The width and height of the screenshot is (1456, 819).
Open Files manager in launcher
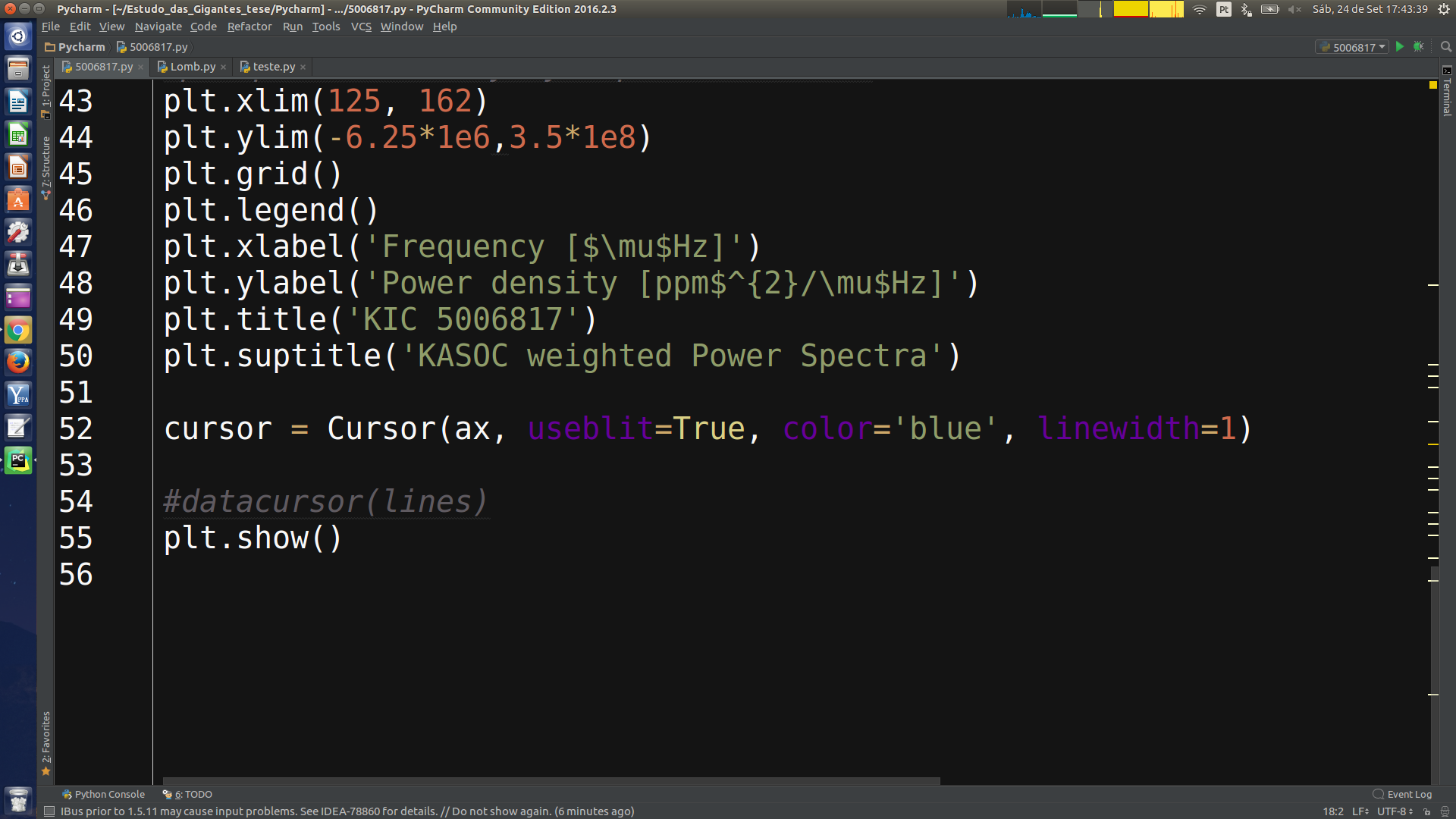(18, 68)
